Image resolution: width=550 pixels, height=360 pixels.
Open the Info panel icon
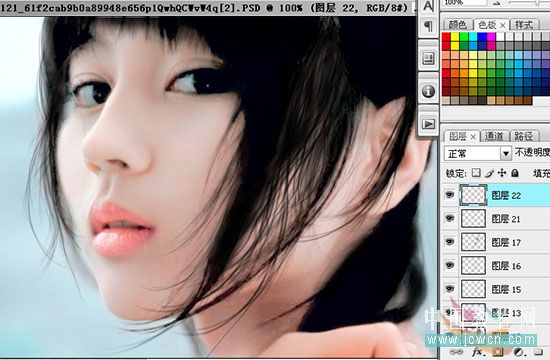[428, 91]
